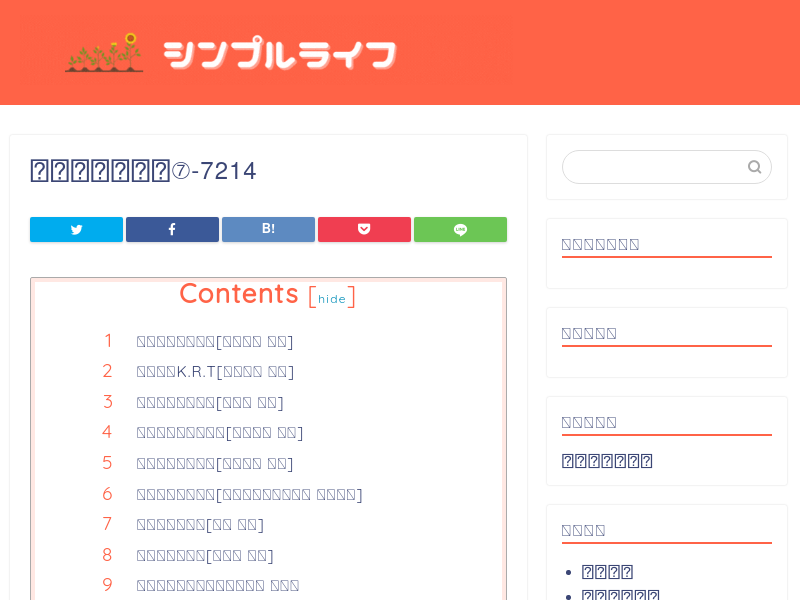Image resolution: width=800 pixels, height=600 pixels.
Task: Jump to Contents item 1
Action: [214, 342]
